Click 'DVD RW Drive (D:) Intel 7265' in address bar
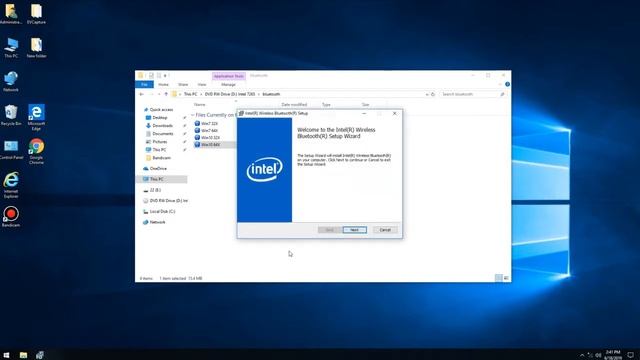This screenshot has height=360, width=640. click(230, 94)
